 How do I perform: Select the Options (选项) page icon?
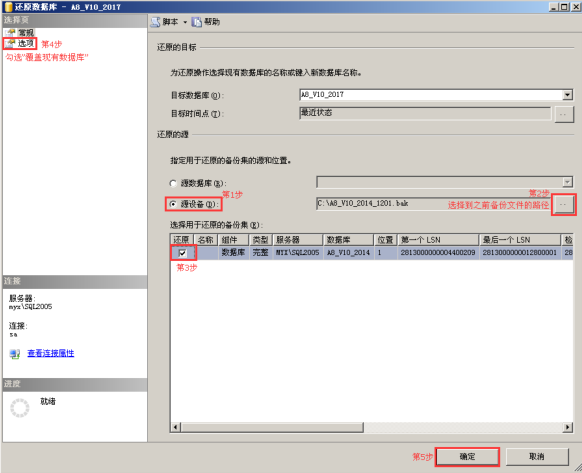10,43
